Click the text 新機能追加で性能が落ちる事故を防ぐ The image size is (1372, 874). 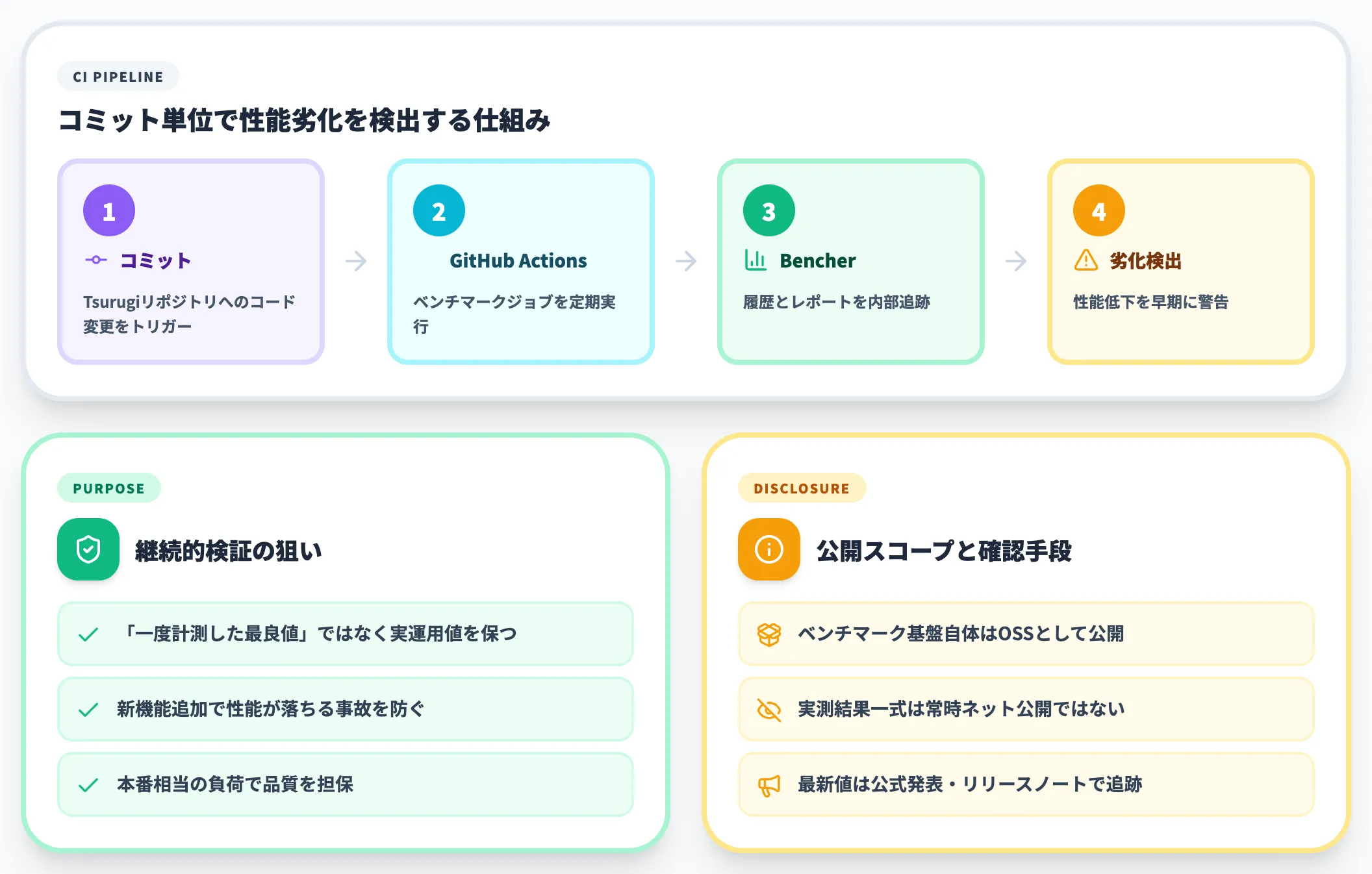[271, 709]
